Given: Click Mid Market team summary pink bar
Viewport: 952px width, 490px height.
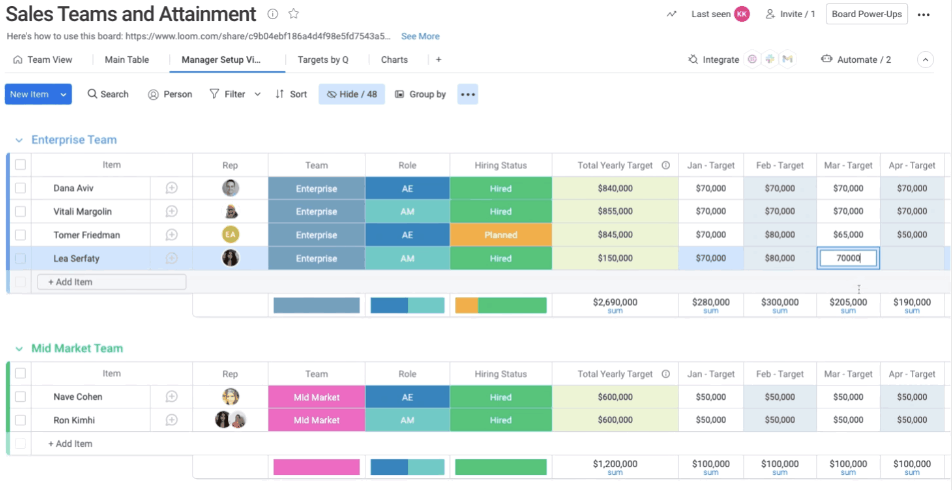Looking at the screenshot, I should pyautogui.click(x=316, y=467).
